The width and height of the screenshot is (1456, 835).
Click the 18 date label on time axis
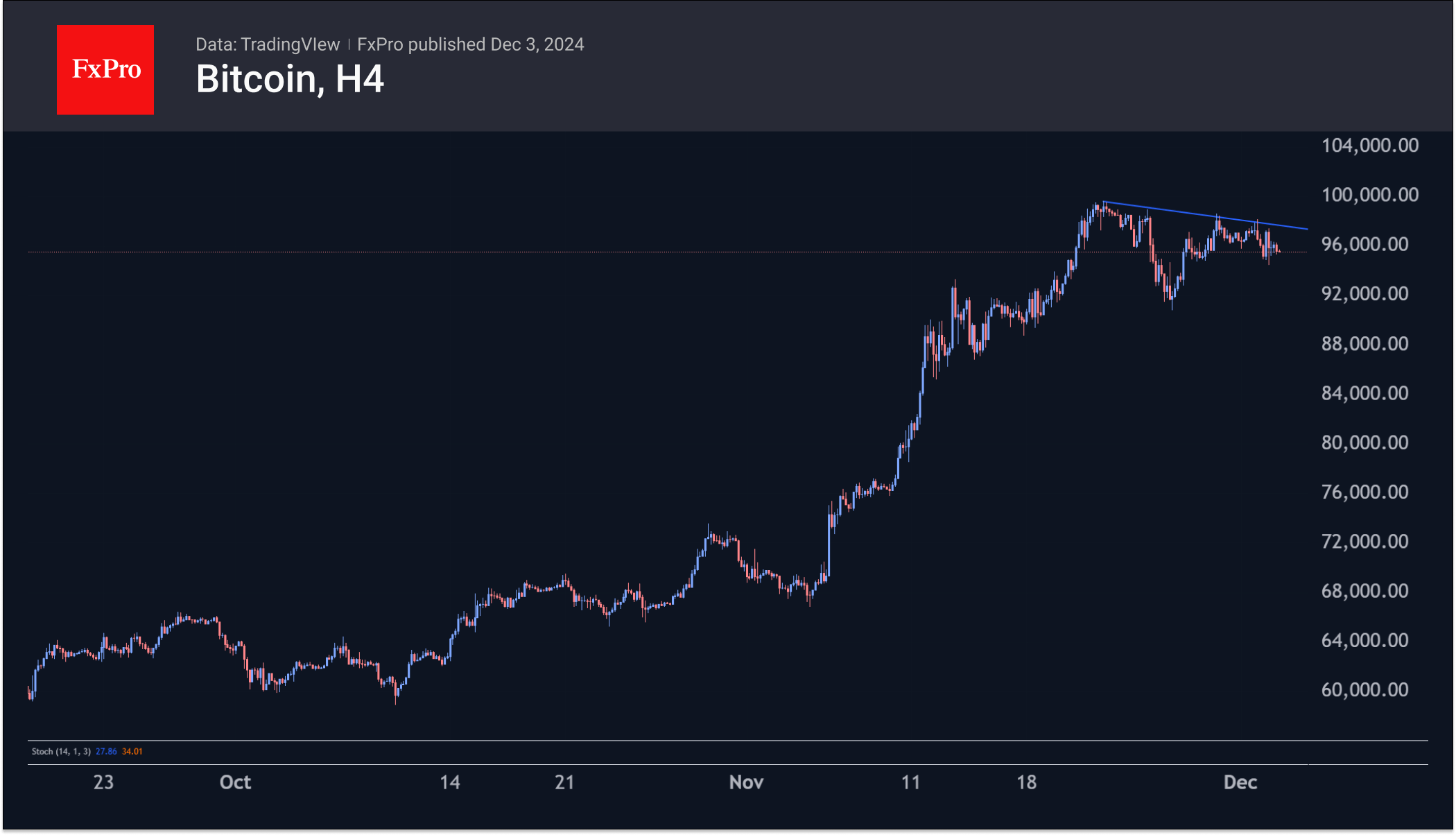click(x=1026, y=783)
